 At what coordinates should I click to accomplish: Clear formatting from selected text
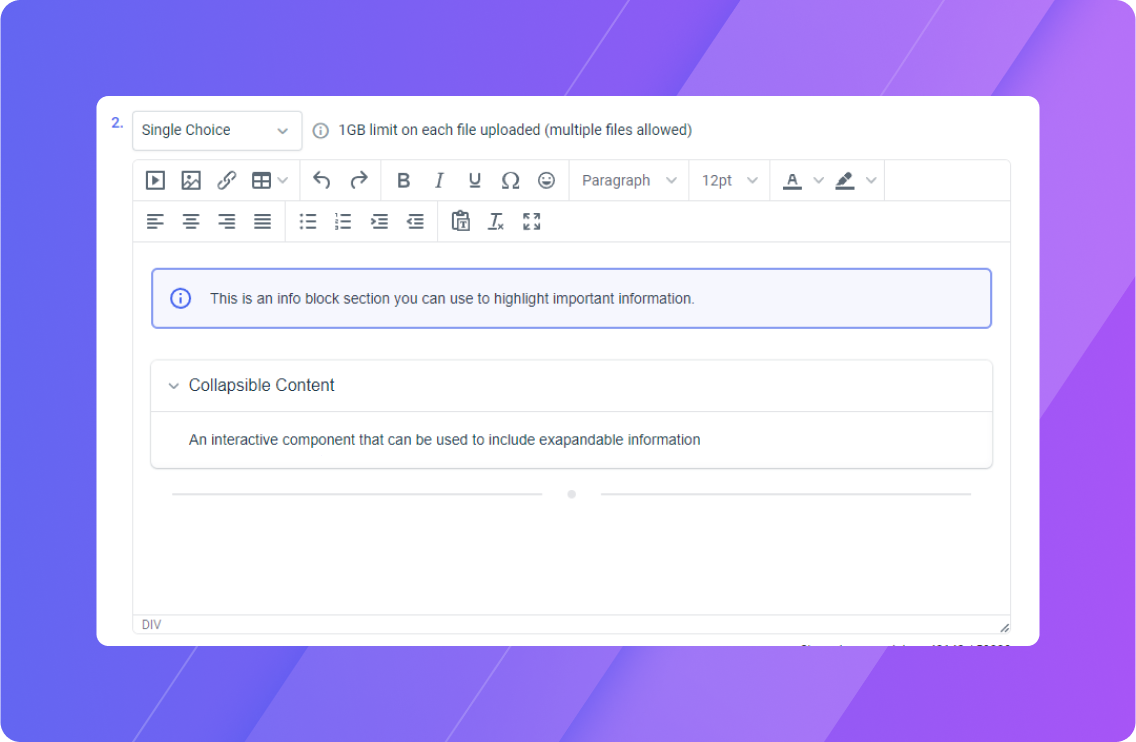tap(495, 221)
